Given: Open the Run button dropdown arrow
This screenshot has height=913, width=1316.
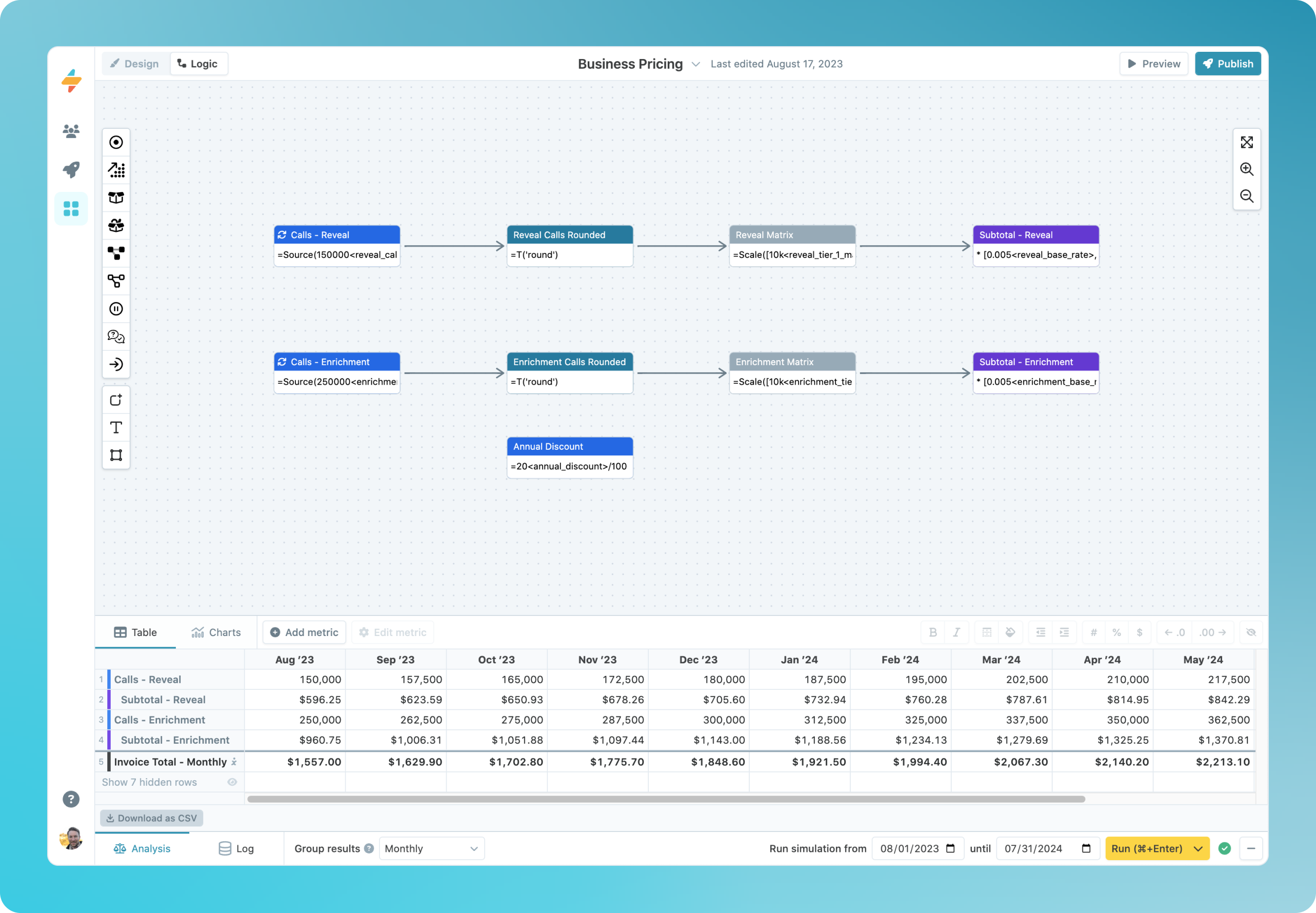Looking at the screenshot, I should [x=1198, y=848].
